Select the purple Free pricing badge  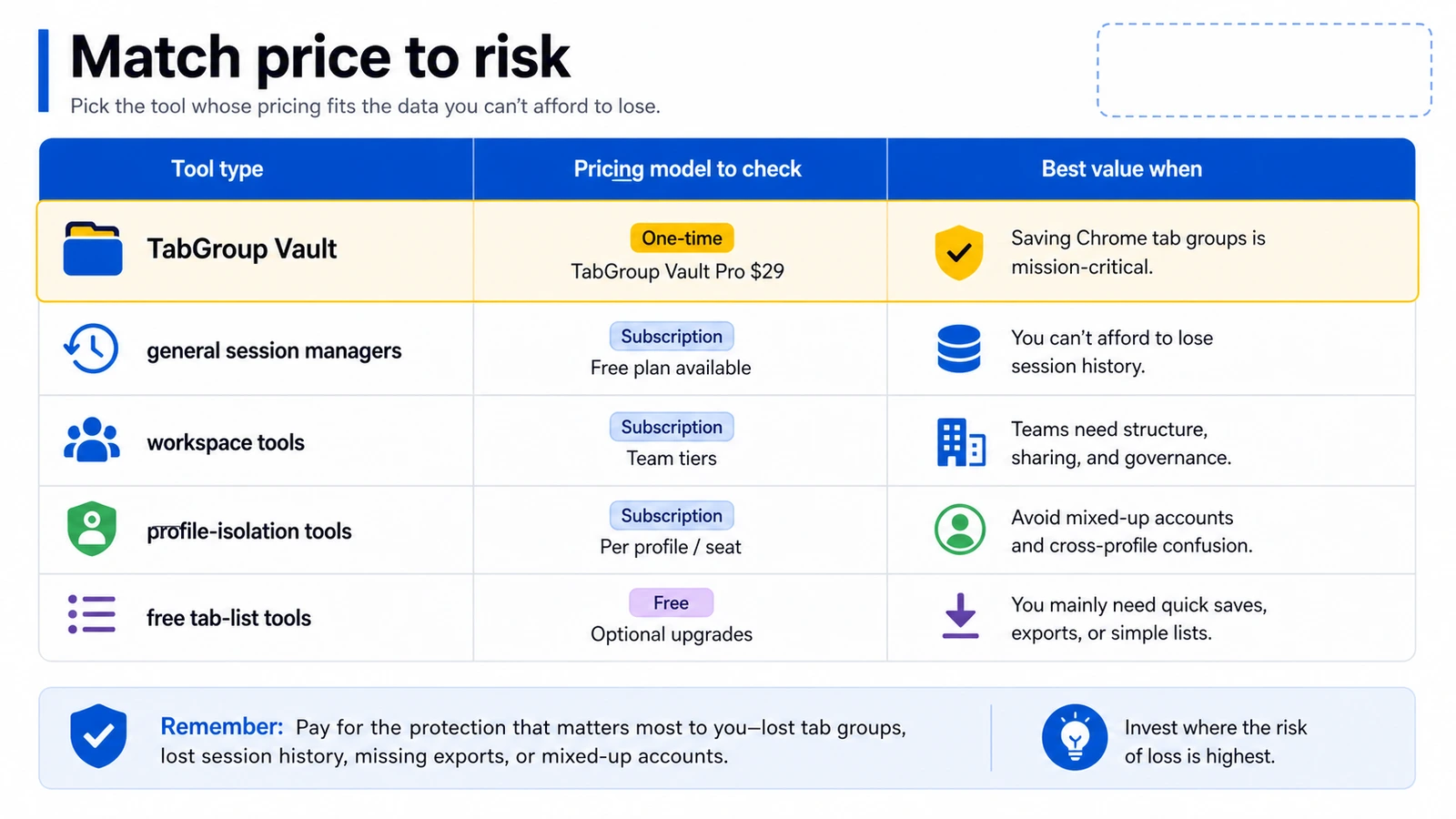coord(671,602)
